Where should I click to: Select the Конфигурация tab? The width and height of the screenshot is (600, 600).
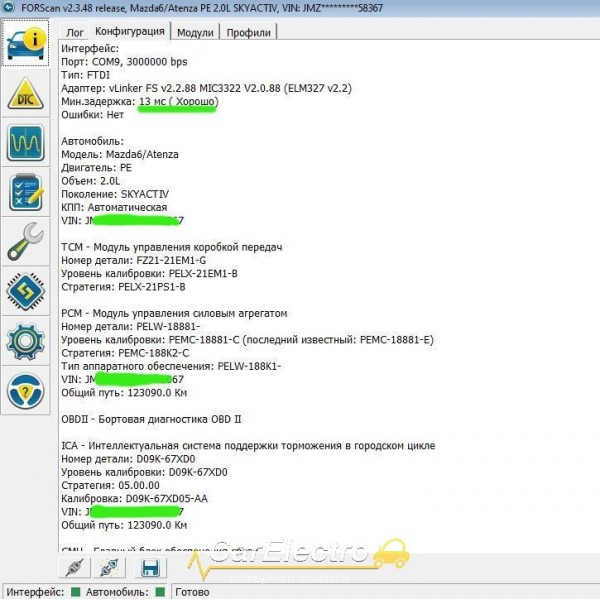click(x=129, y=32)
